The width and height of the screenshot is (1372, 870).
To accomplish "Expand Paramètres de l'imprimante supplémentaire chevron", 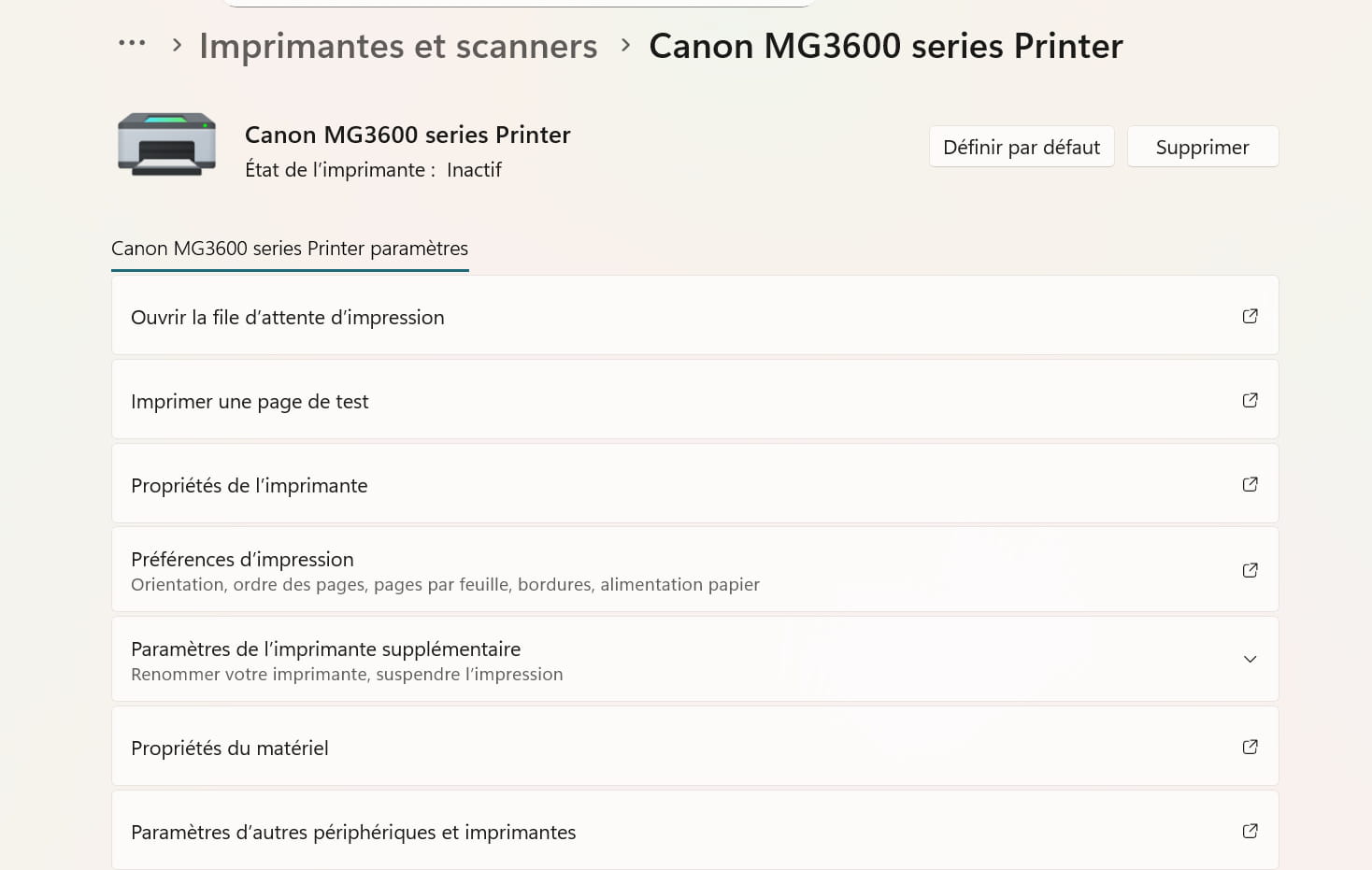I will (1250, 659).
